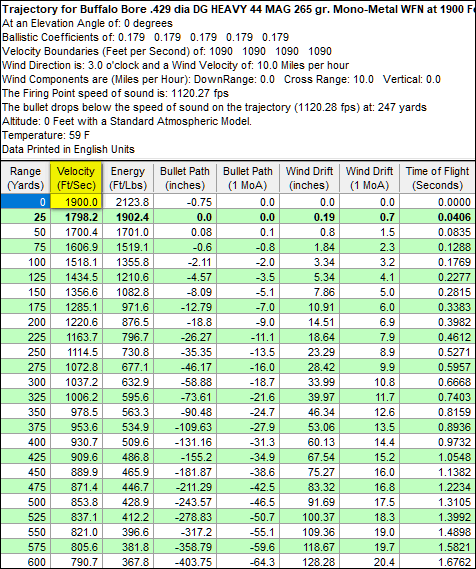The image size is (476, 569).
Task: Click time of flight value 0.0406
Action: point(438,217)
